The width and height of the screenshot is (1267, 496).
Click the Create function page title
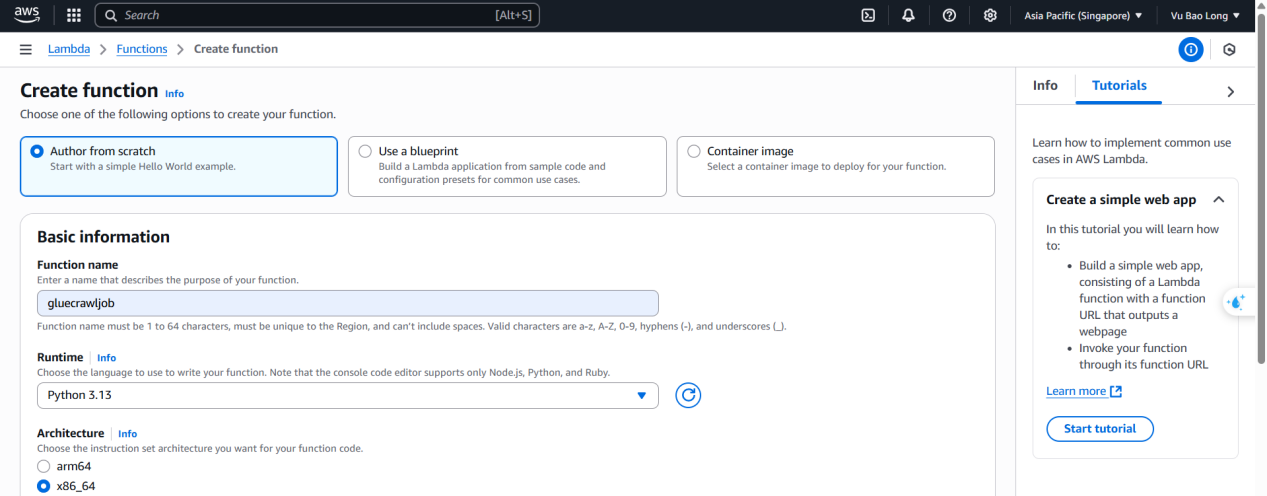89,90
